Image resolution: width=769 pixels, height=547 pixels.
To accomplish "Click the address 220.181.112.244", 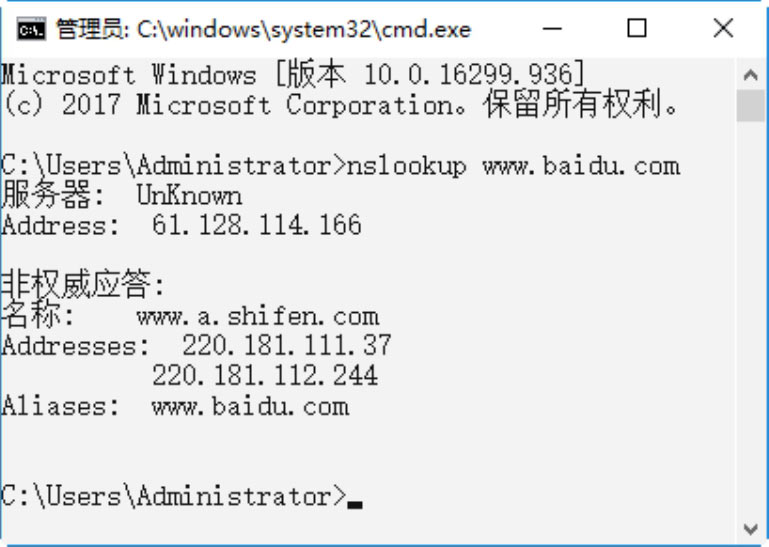I will pyautogui.click(x=264, y=376).
